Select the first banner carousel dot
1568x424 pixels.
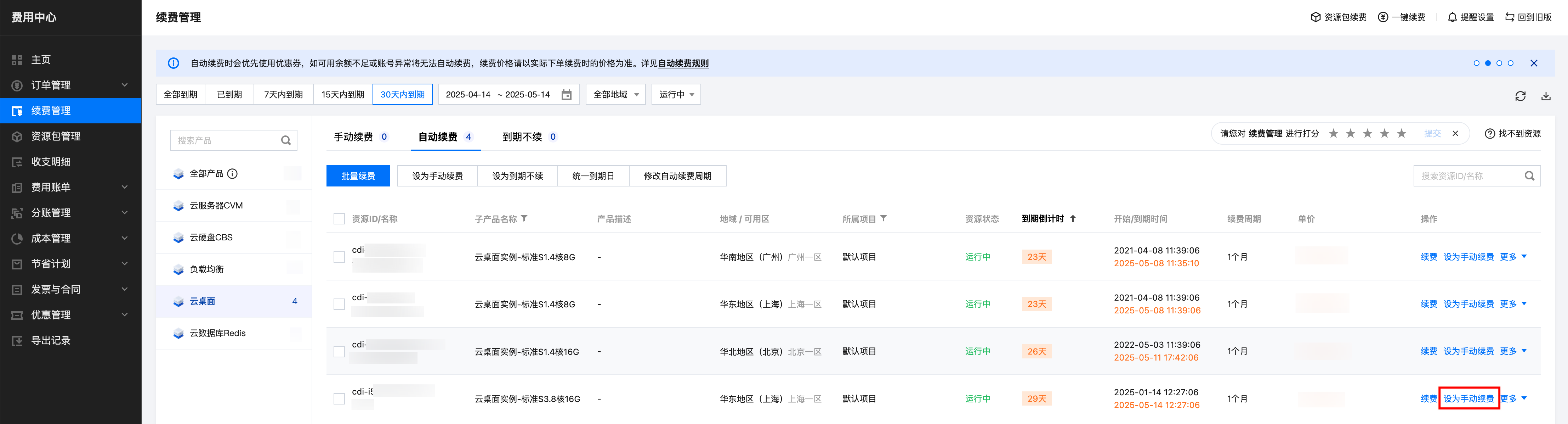pos(1477,63)
